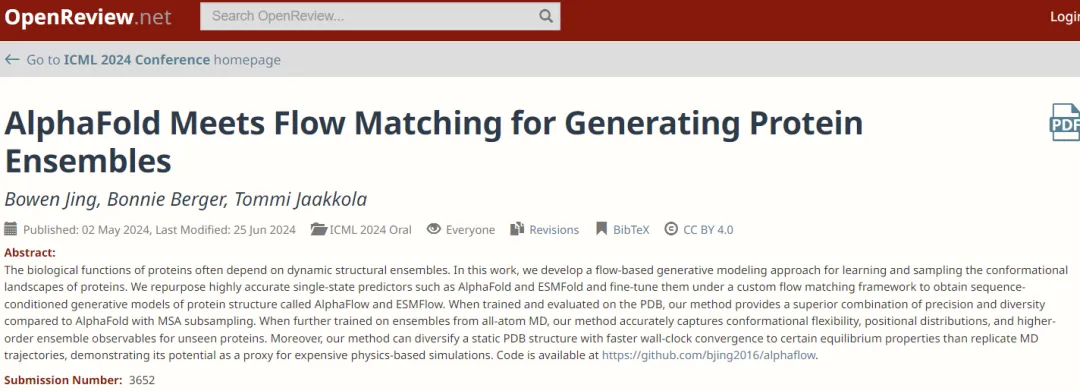
Task: Click the paper title heading
Action: (x=434, y=142)
